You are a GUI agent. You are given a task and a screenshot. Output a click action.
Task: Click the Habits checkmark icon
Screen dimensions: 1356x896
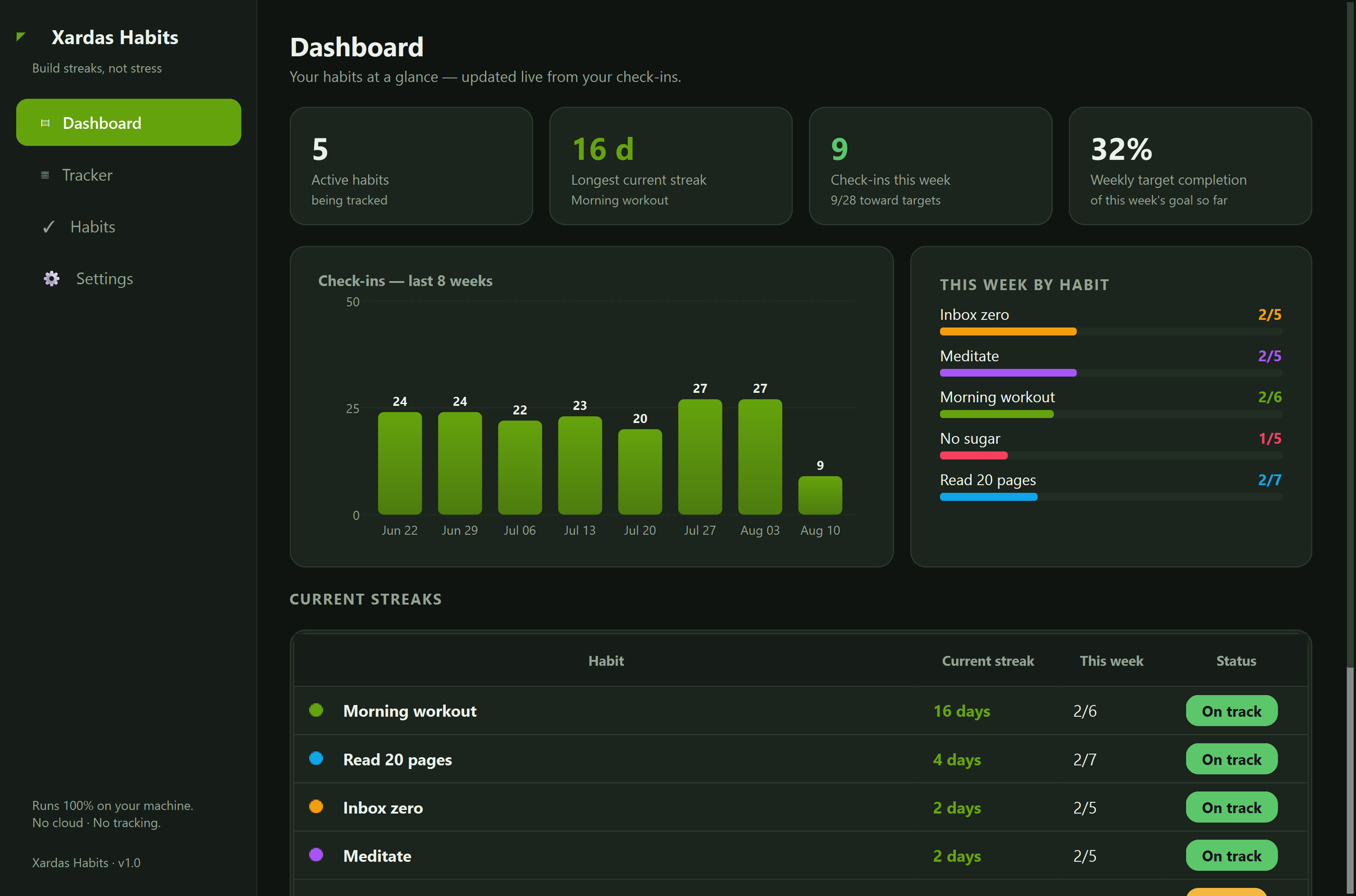pyautogui.click(x=49, y=227)
